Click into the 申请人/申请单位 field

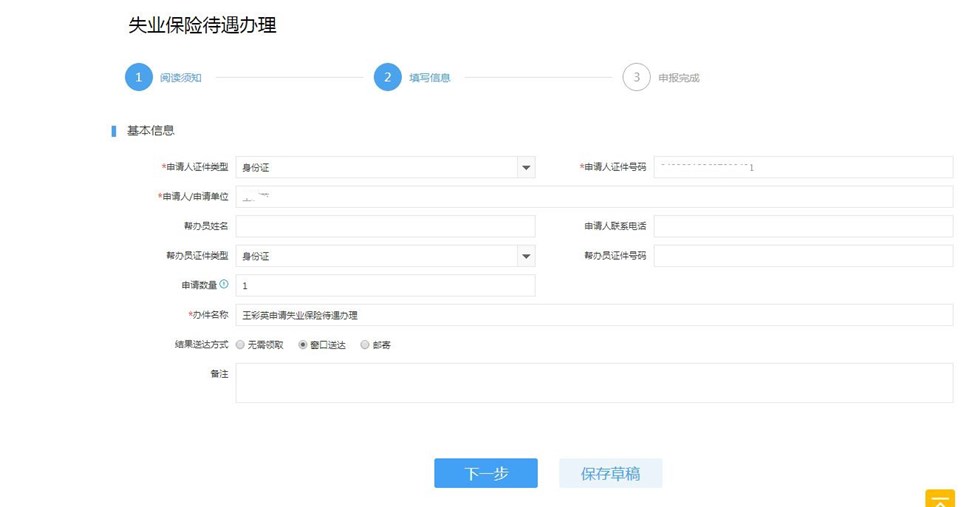click(594, 197)
